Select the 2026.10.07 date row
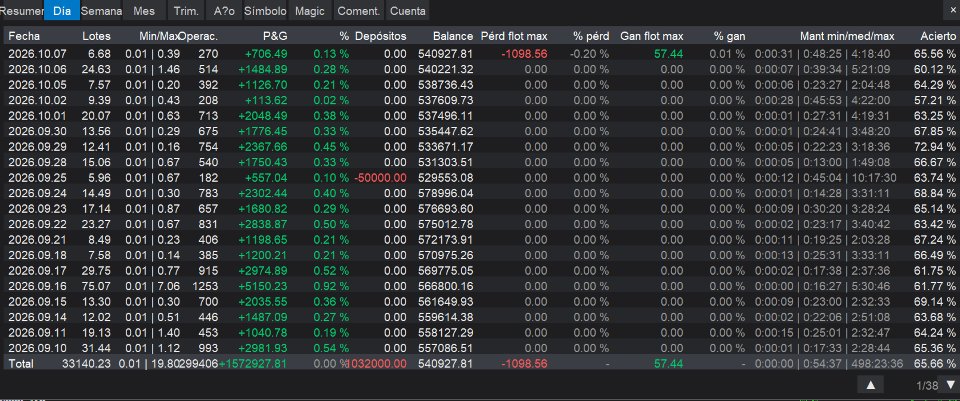This screenshot has height=401, width=960. click(480, 54)
